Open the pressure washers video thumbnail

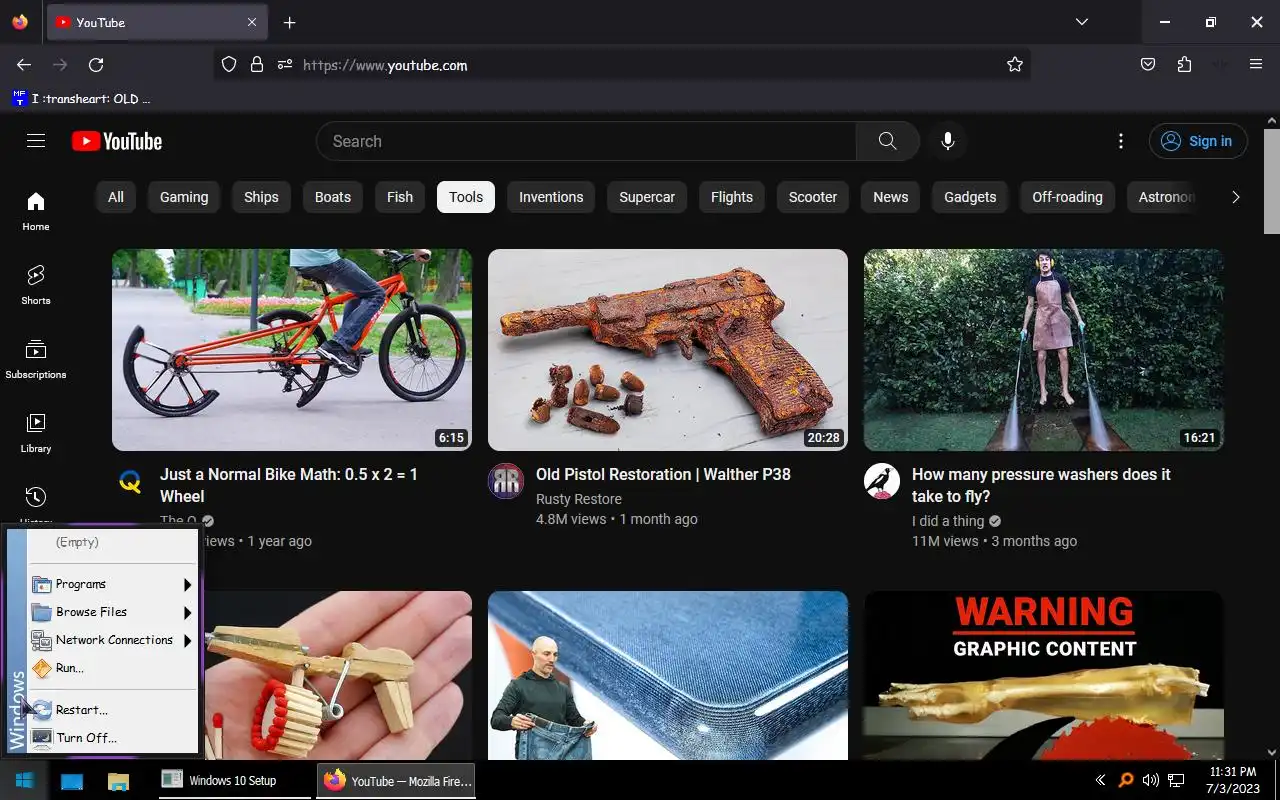pos(1044,350)
